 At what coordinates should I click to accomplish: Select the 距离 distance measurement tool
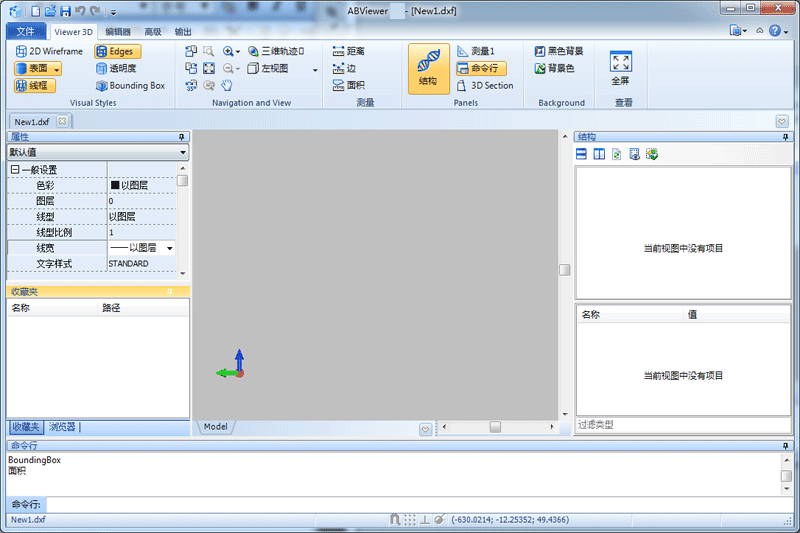pyautogui.click(x=349, y=51)
